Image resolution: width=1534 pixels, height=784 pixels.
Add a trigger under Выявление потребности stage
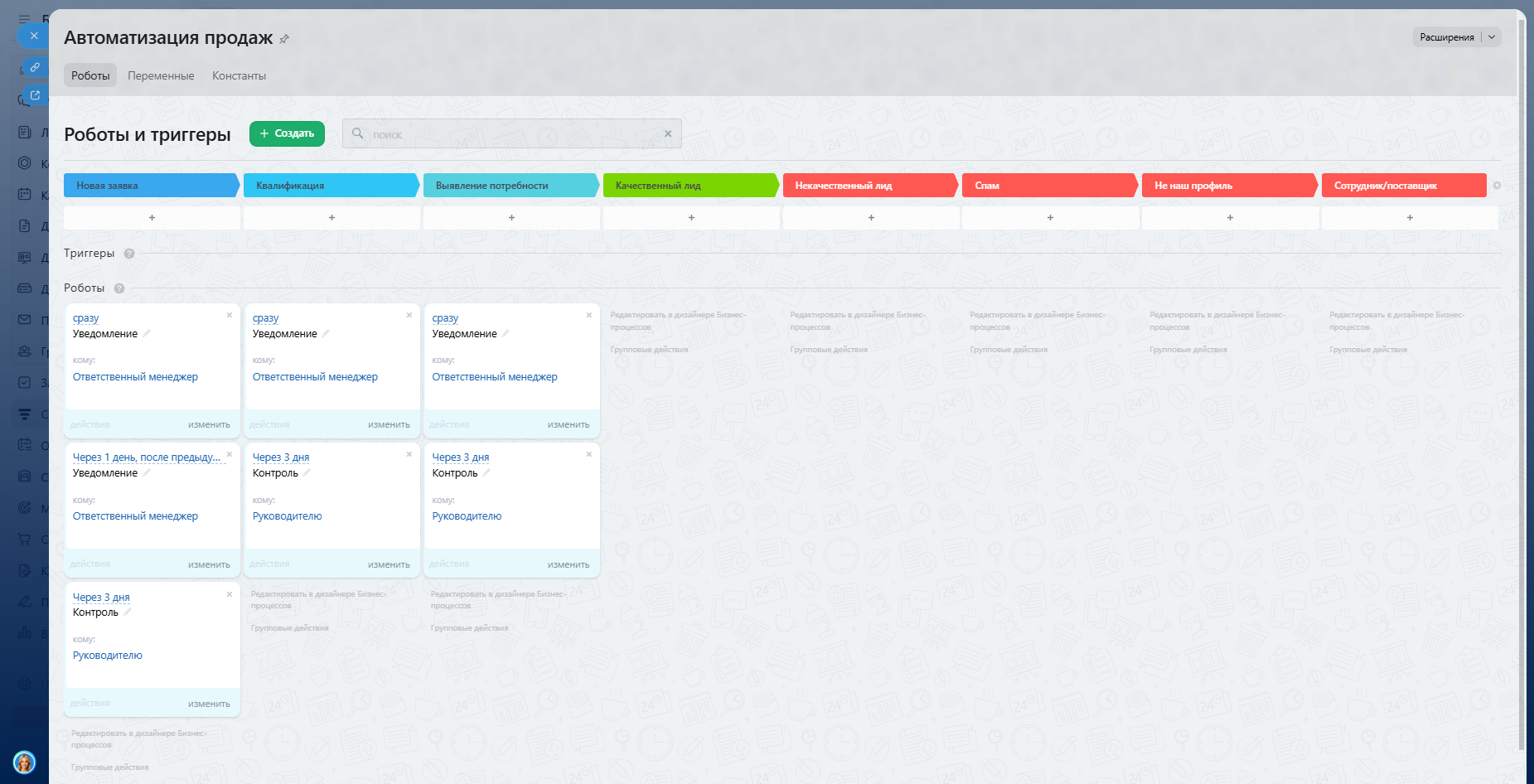pyautogui.click(x=511, y=217)
